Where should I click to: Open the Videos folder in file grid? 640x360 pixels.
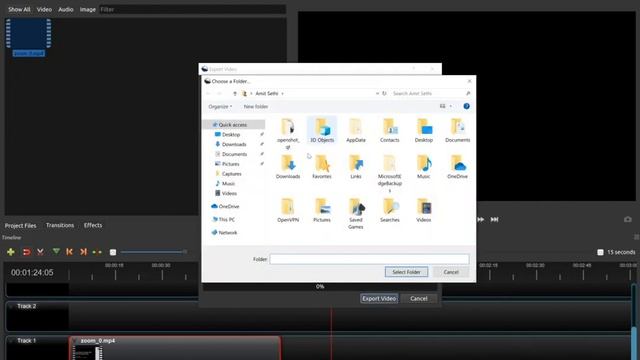[424, 210]
